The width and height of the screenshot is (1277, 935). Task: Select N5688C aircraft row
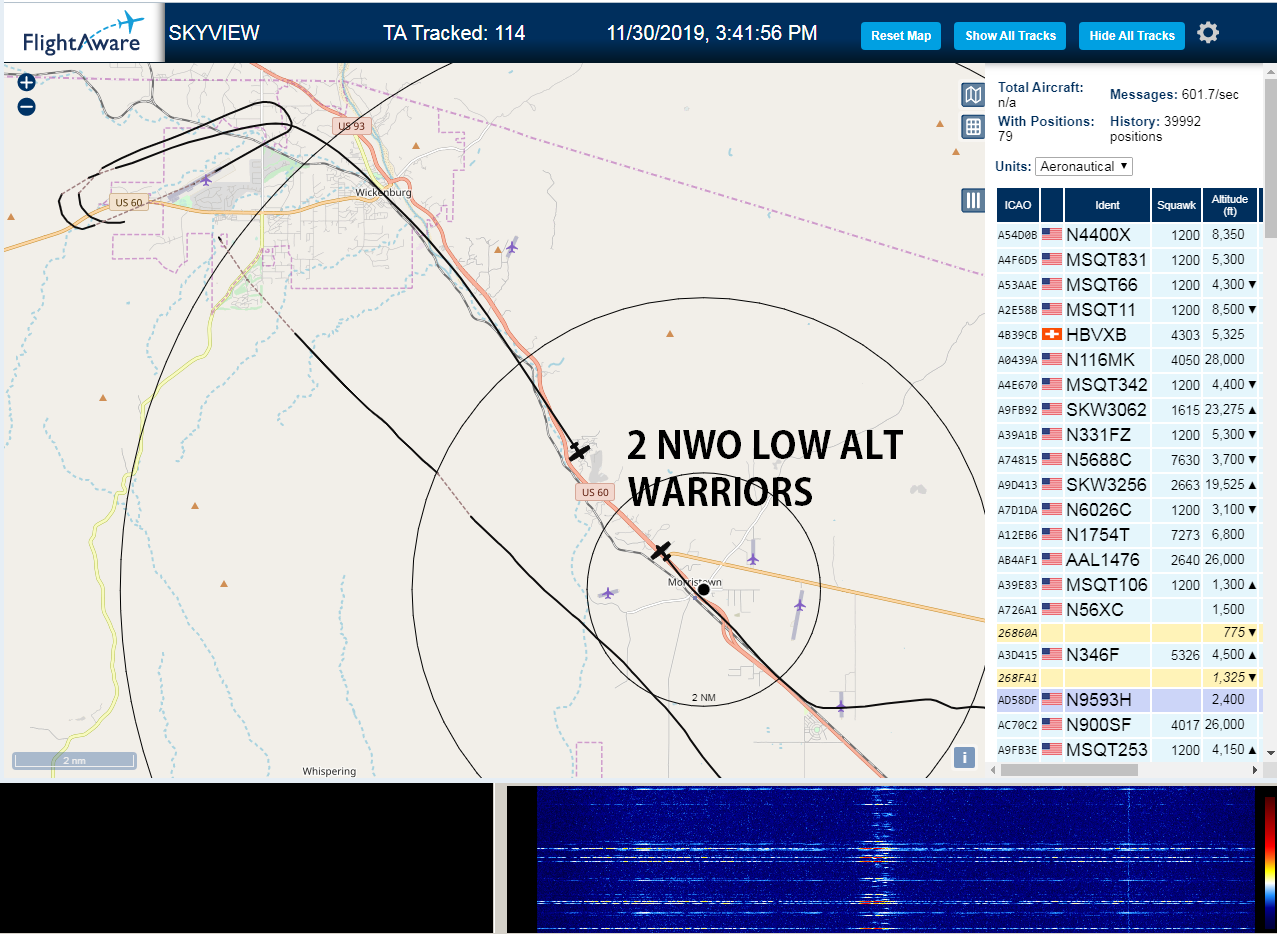point(1128,459)
